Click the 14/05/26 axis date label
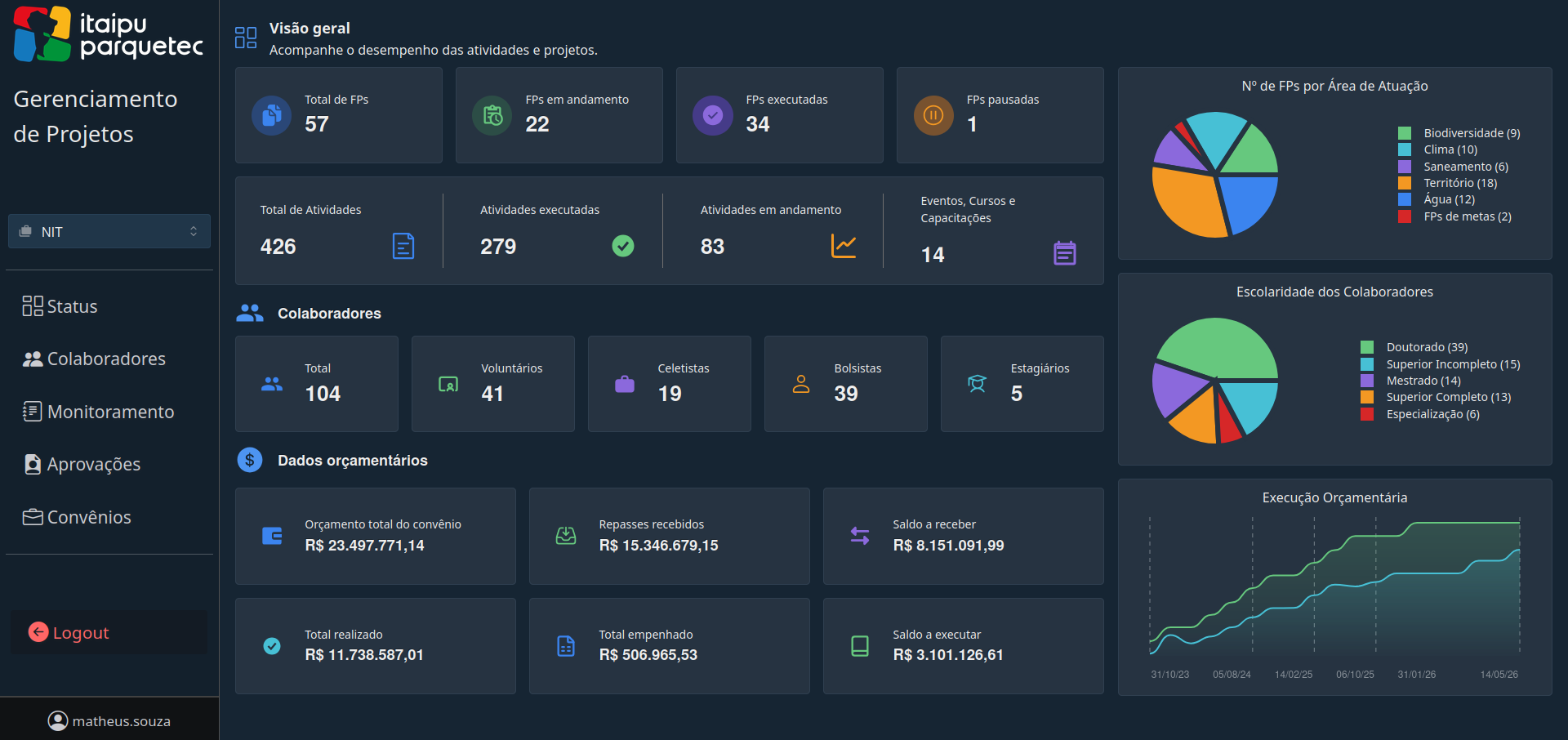 1499,675
